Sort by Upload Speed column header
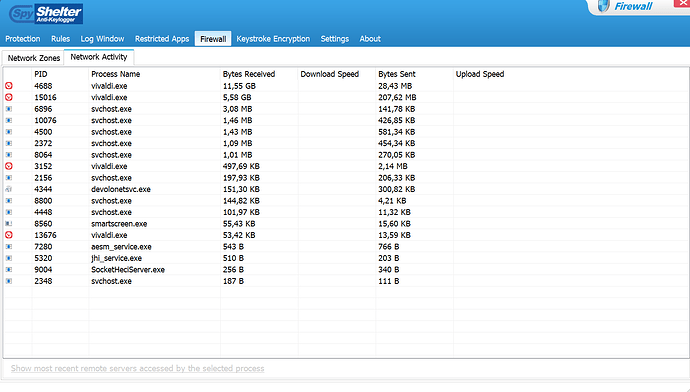Image resolution: width=690 pixels, height=392 pixels. coord(480,74)
